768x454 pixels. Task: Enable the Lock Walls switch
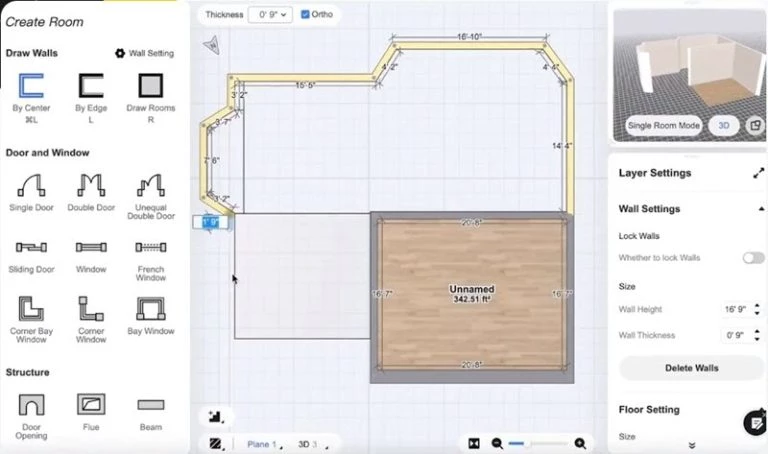pos(753,258)
